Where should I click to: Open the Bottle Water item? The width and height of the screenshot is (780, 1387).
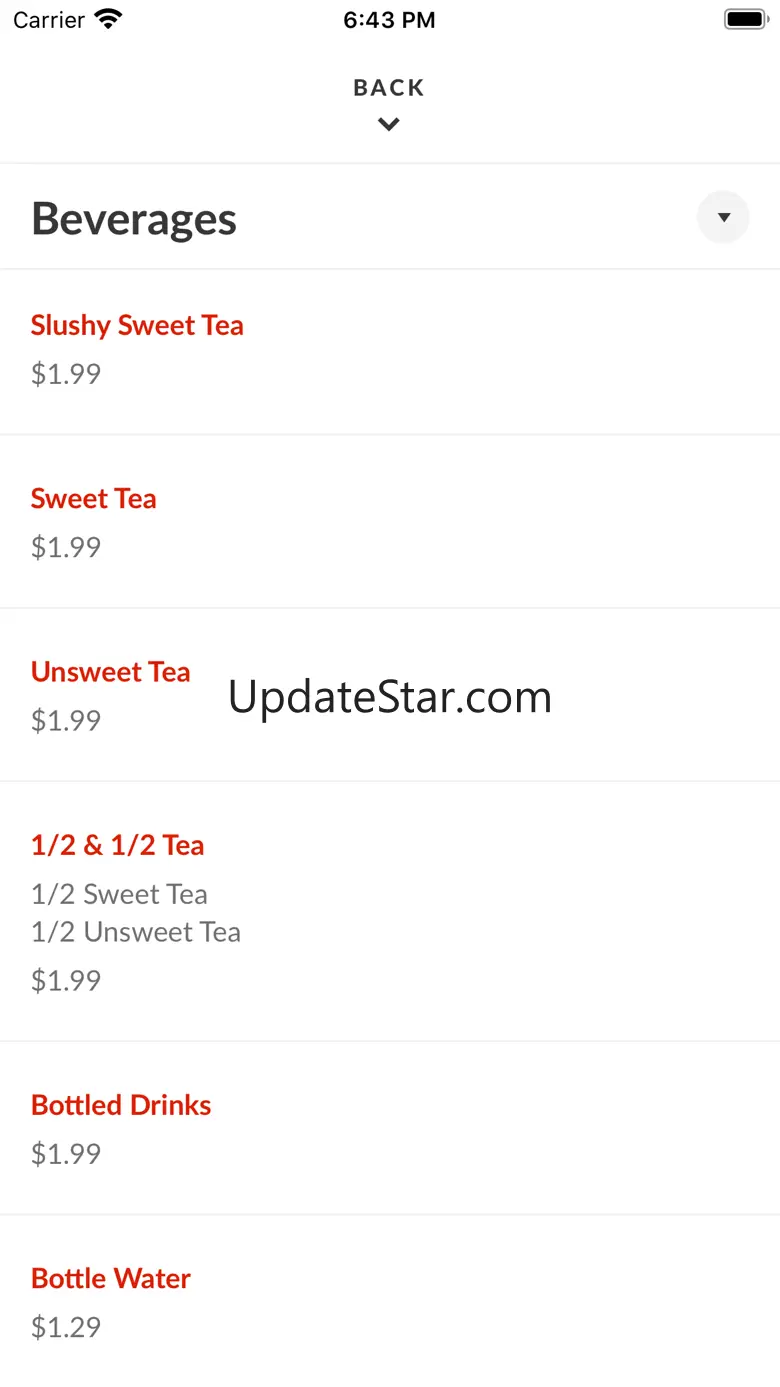(x=111, y=1278)
